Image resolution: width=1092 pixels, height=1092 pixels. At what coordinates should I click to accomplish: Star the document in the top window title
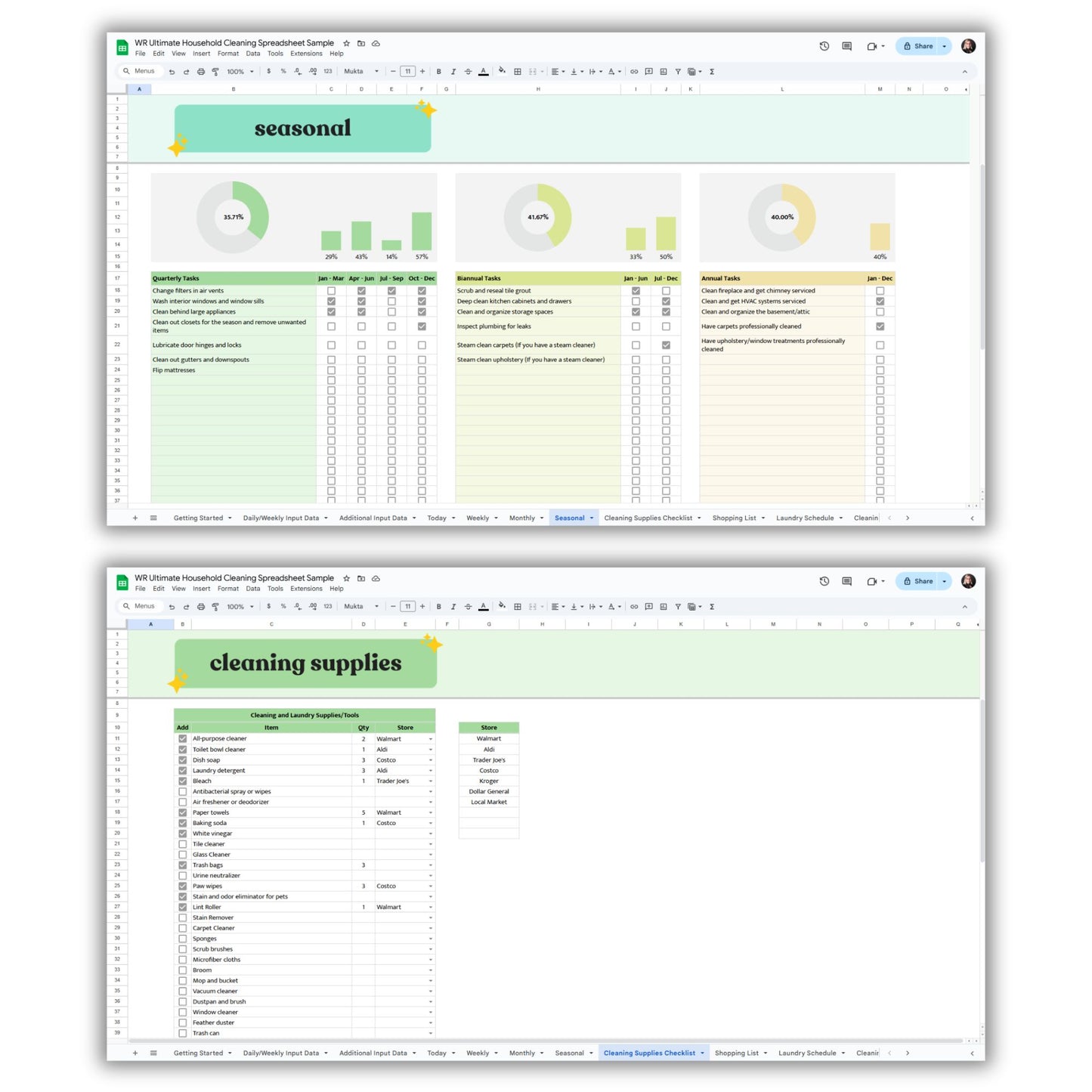pyautogui.click(x=347, y=44)
